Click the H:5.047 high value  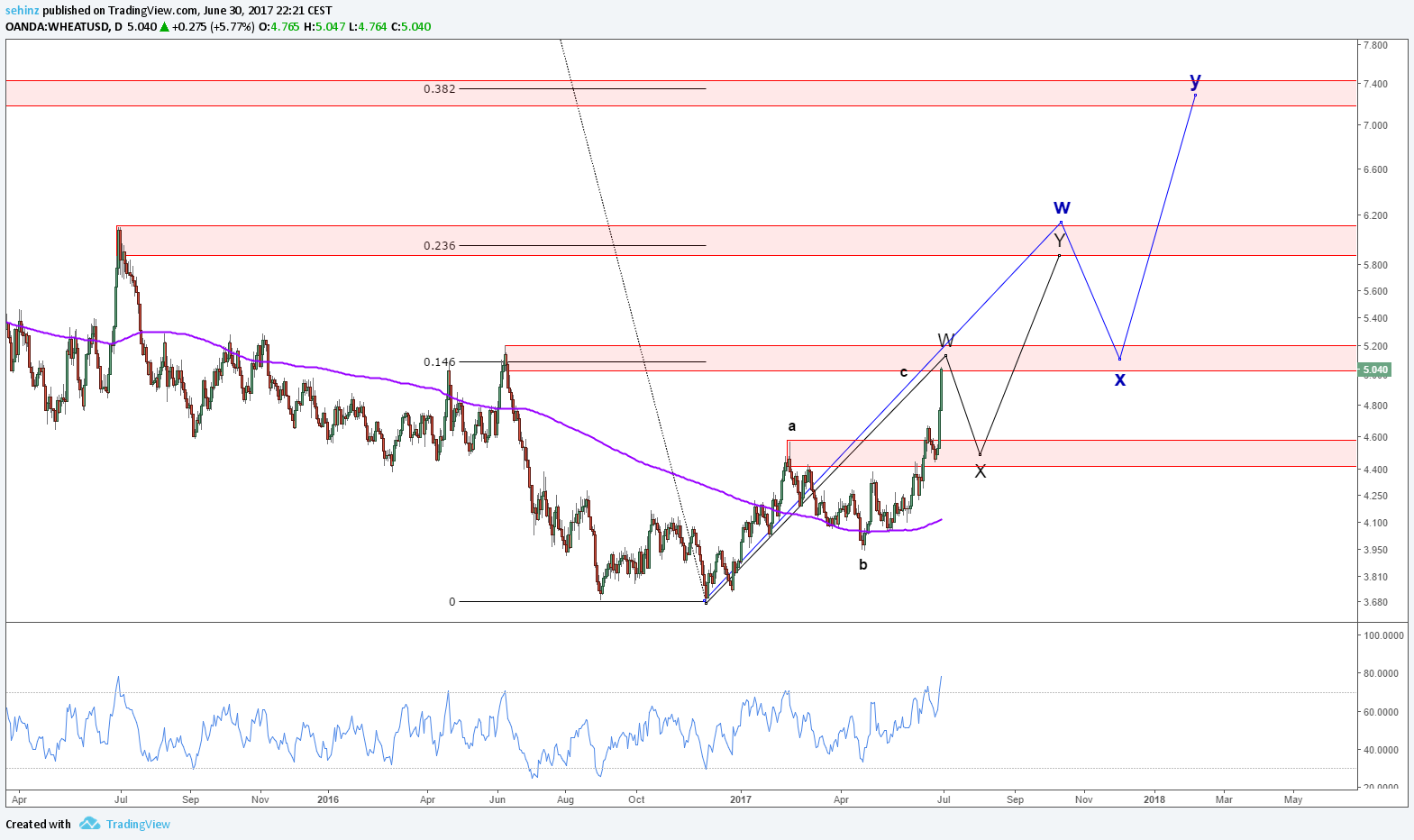click(324, 27)
